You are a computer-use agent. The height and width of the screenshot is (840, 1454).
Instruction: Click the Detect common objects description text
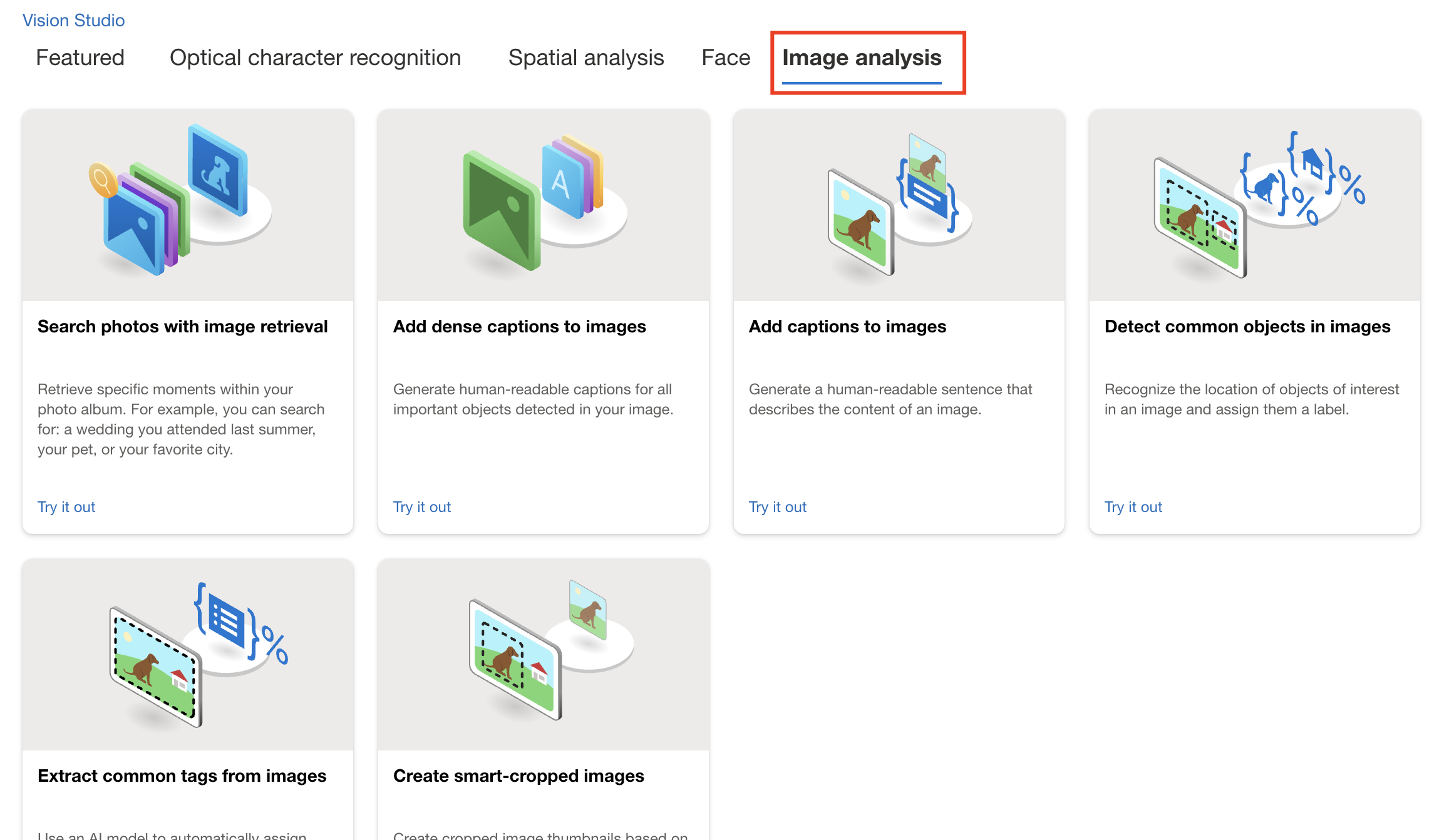click(x=1252, y=399)
